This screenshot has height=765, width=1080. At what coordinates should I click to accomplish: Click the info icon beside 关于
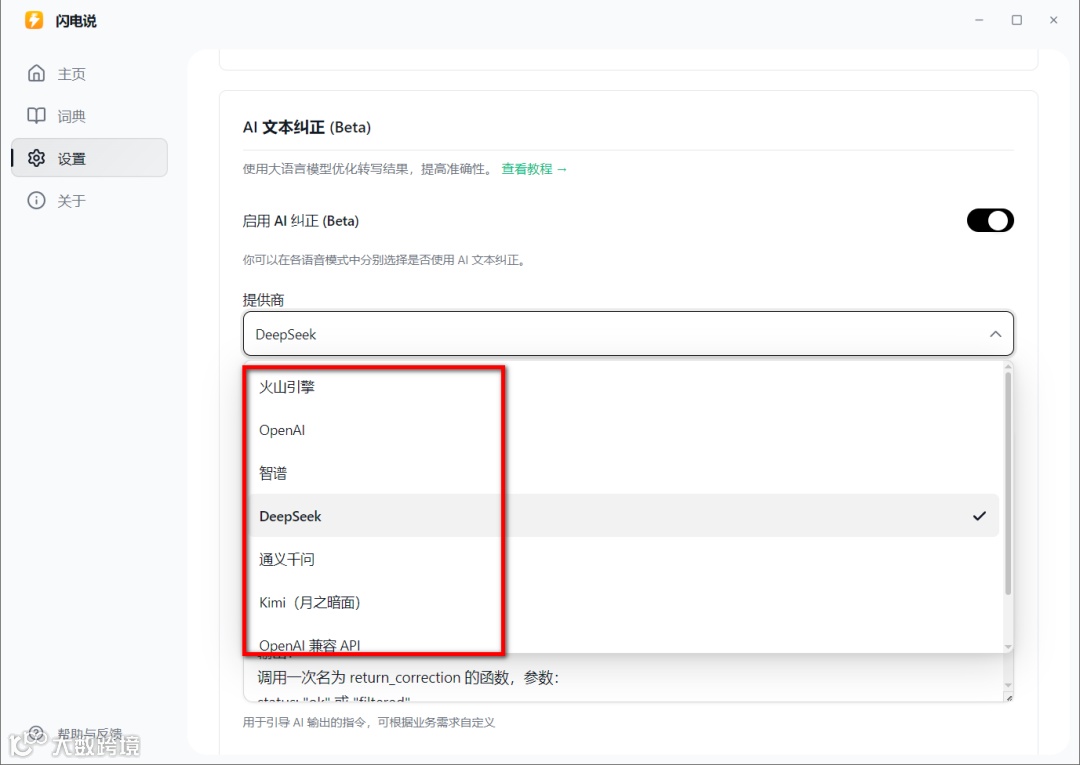[x=37, y=200]
